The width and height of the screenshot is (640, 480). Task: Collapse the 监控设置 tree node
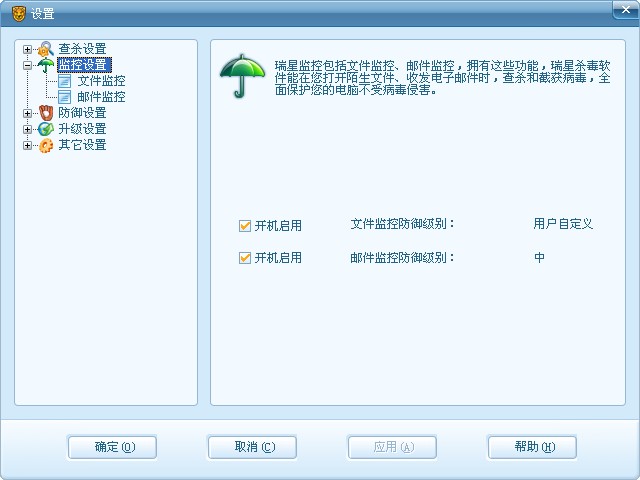[x=27, y=65]
